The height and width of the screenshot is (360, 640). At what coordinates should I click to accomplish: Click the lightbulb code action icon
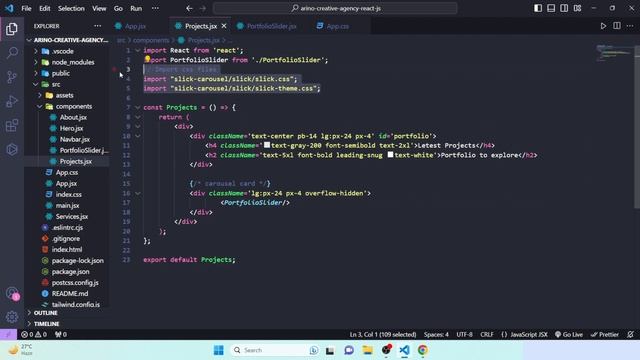(x=147, y=59)
